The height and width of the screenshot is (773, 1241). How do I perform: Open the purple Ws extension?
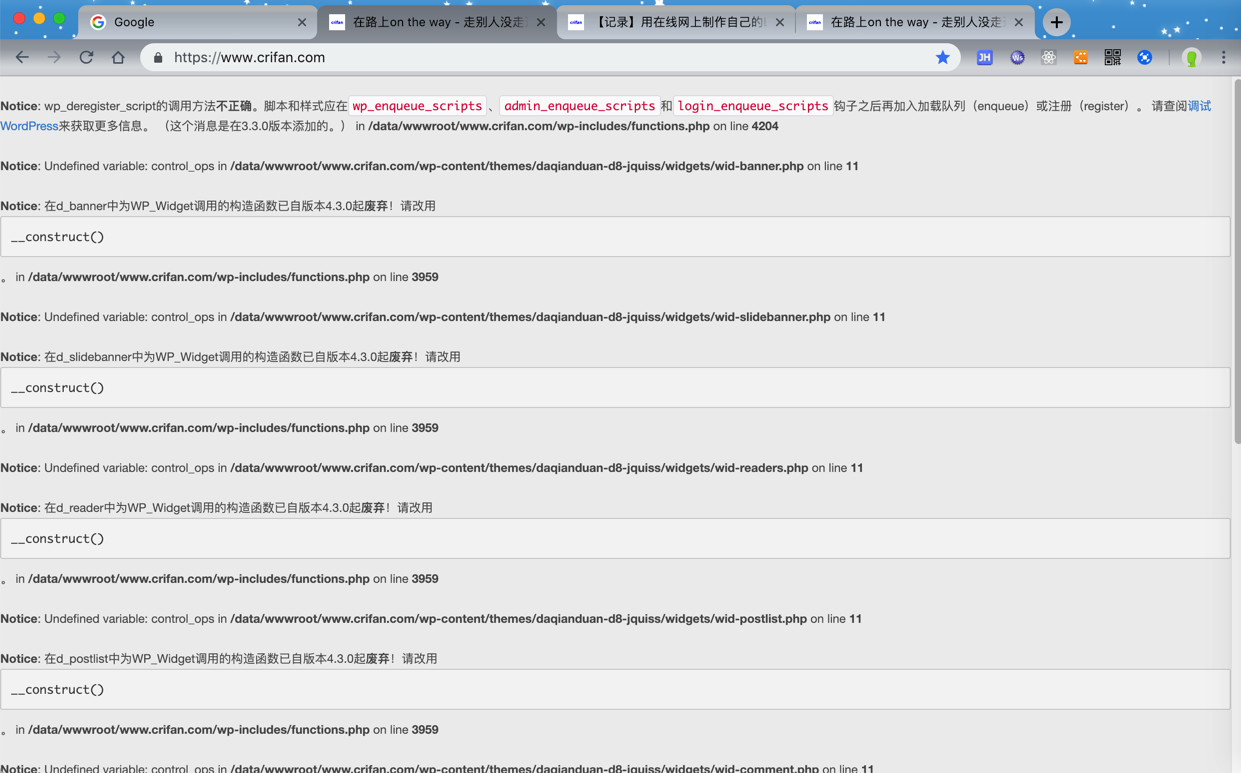1017,58
